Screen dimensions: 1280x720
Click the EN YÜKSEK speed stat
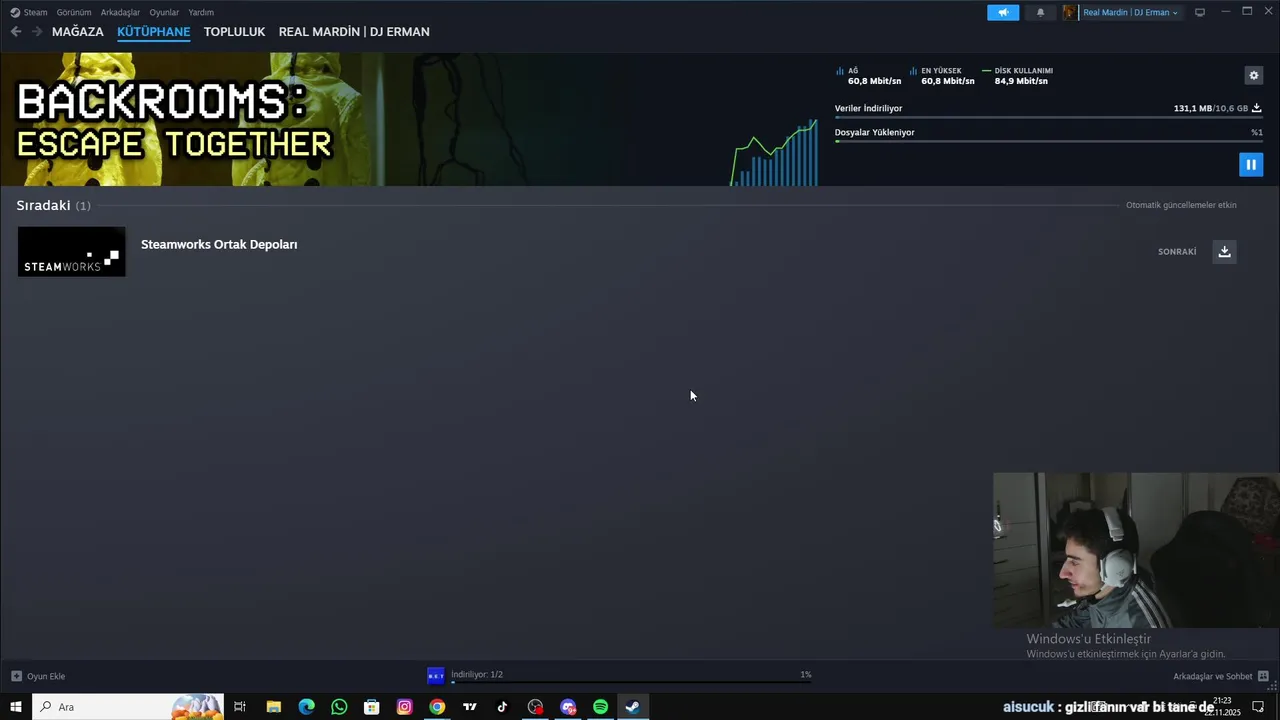click(943, 76)
